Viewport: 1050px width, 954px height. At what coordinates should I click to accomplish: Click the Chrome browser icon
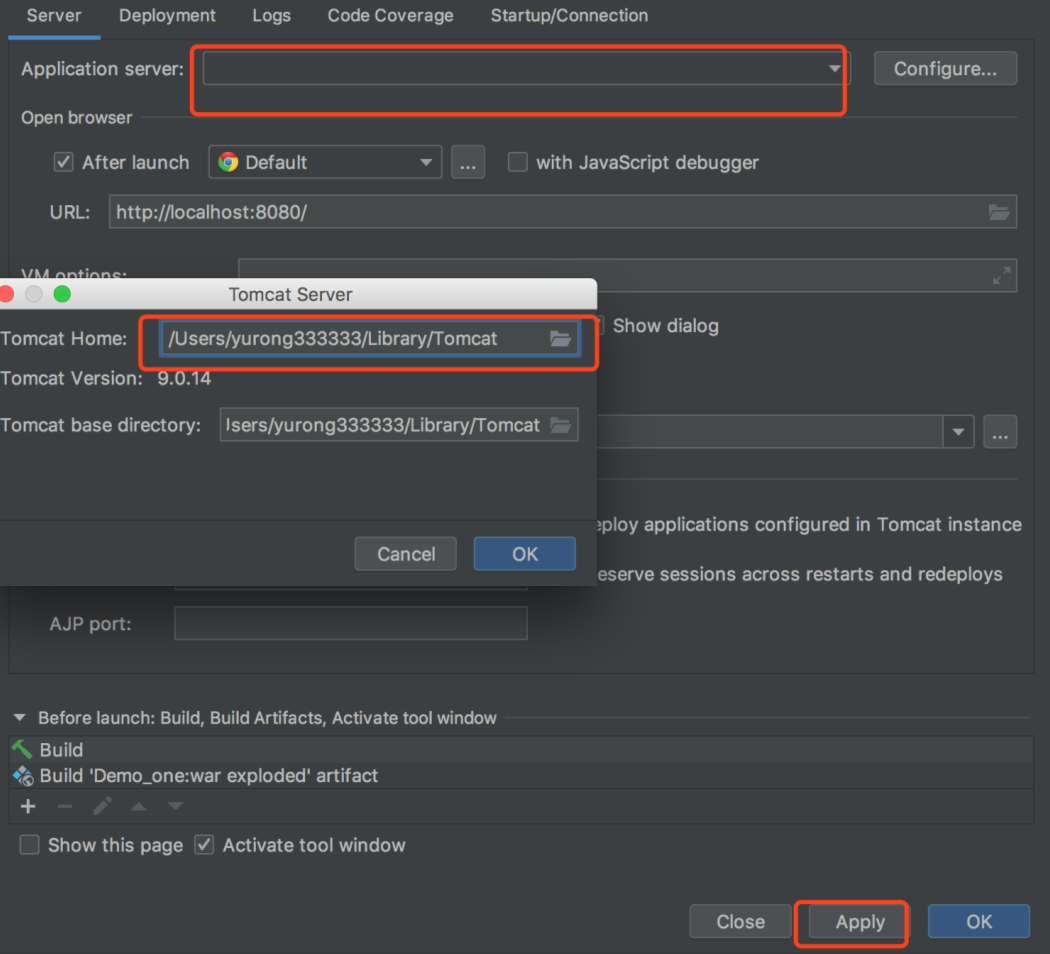pos(228,162)
